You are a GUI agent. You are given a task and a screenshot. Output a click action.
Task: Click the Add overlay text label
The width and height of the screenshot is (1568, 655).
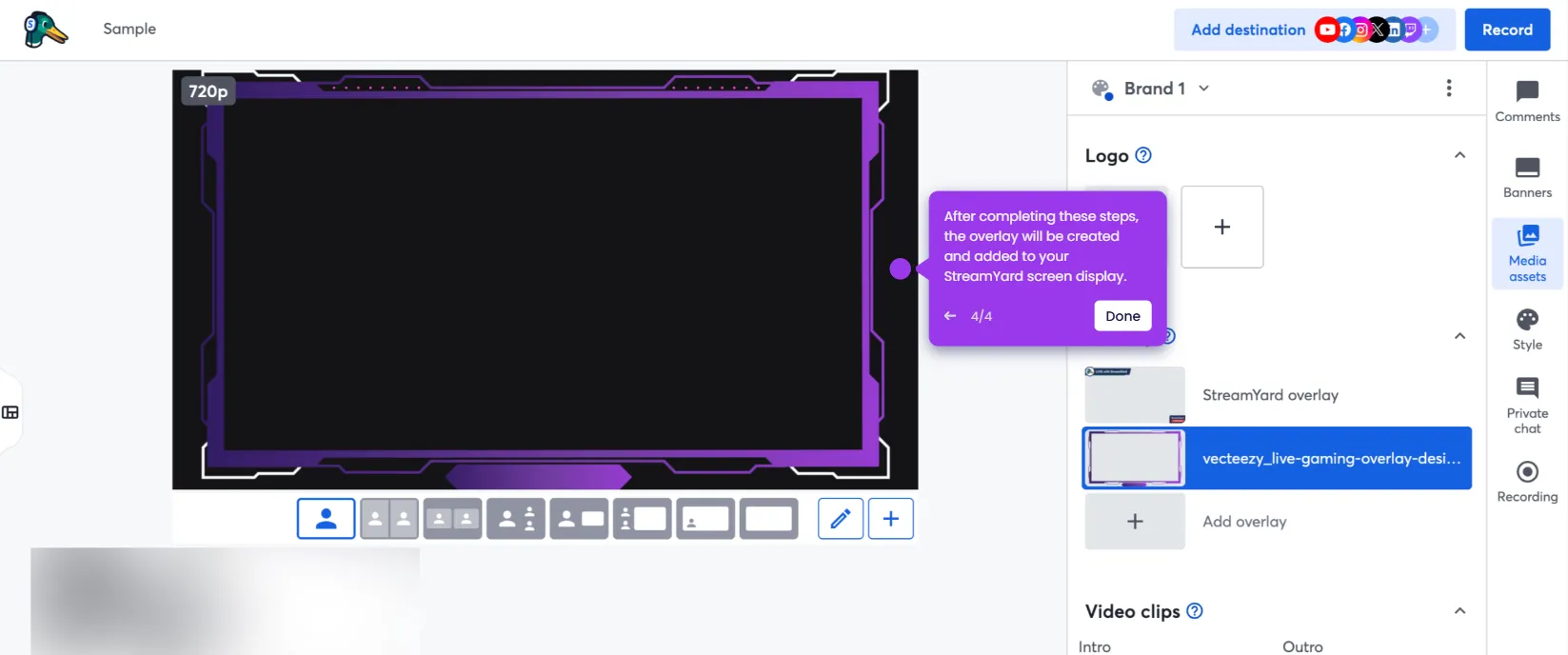click(1244, 522)
